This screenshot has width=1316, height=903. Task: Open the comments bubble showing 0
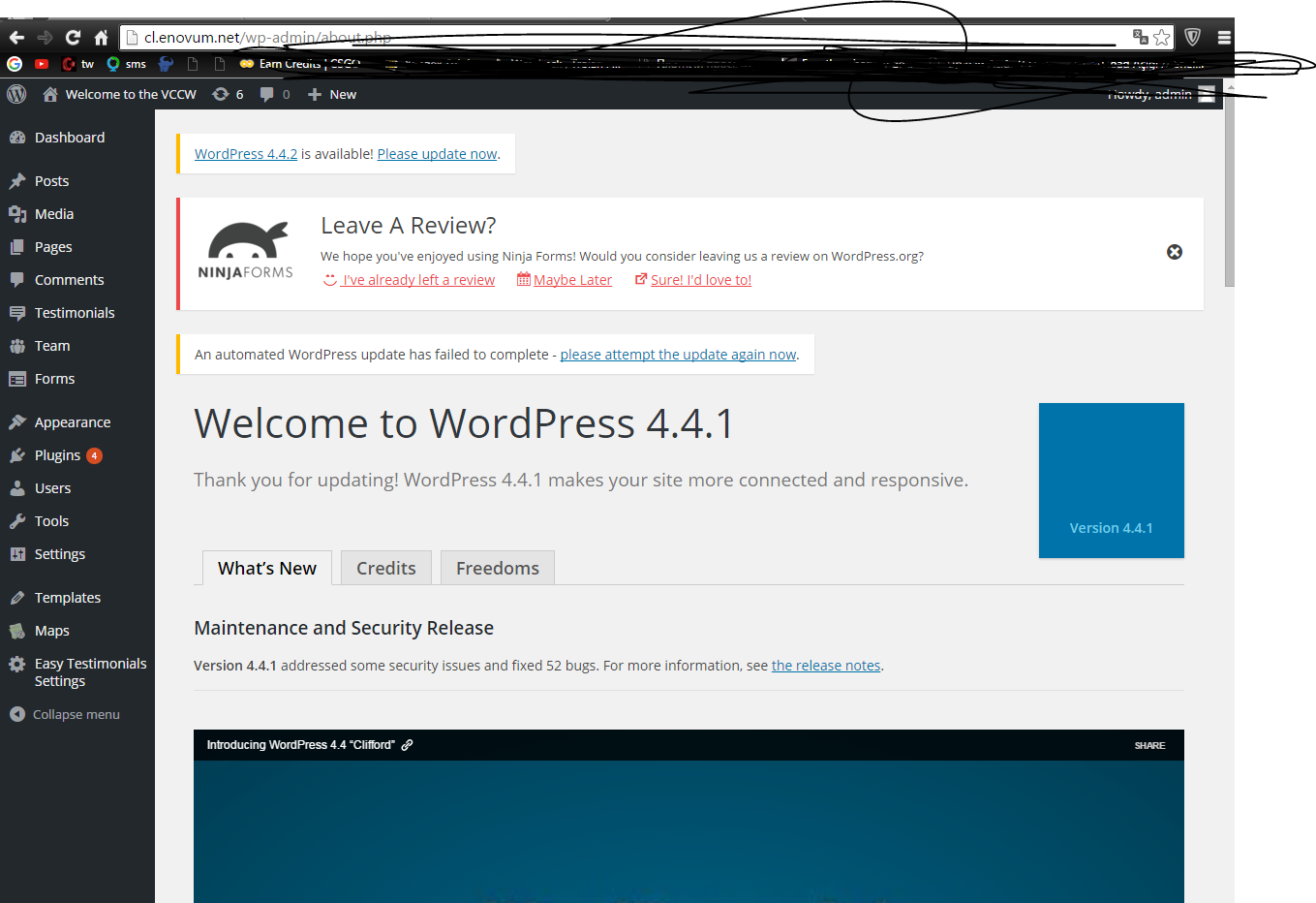pyautogui.click(x=275, y=94)
